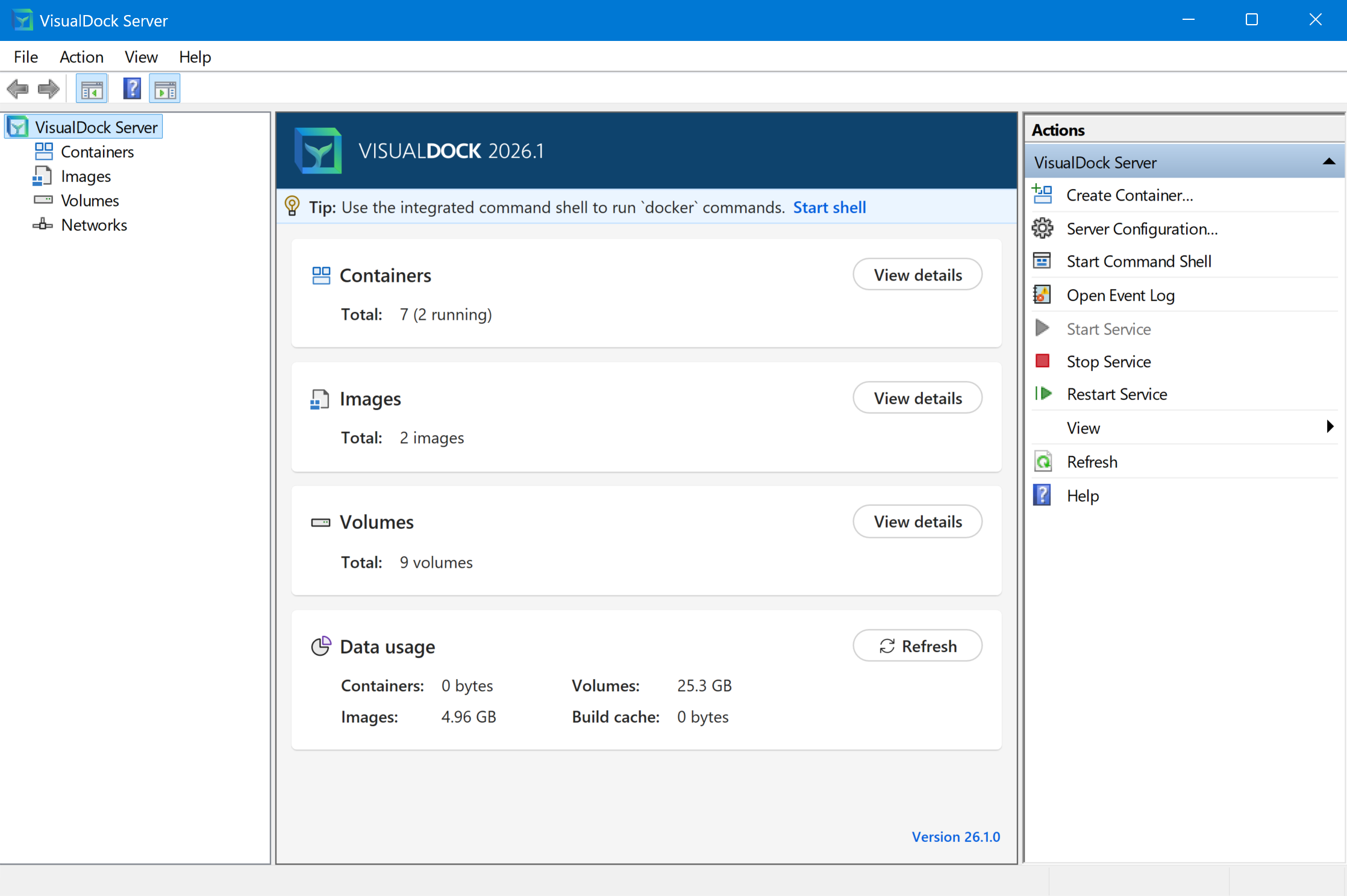Select Networks in the tree pane
The image size is (1347, 896).
tap(94, 225)
